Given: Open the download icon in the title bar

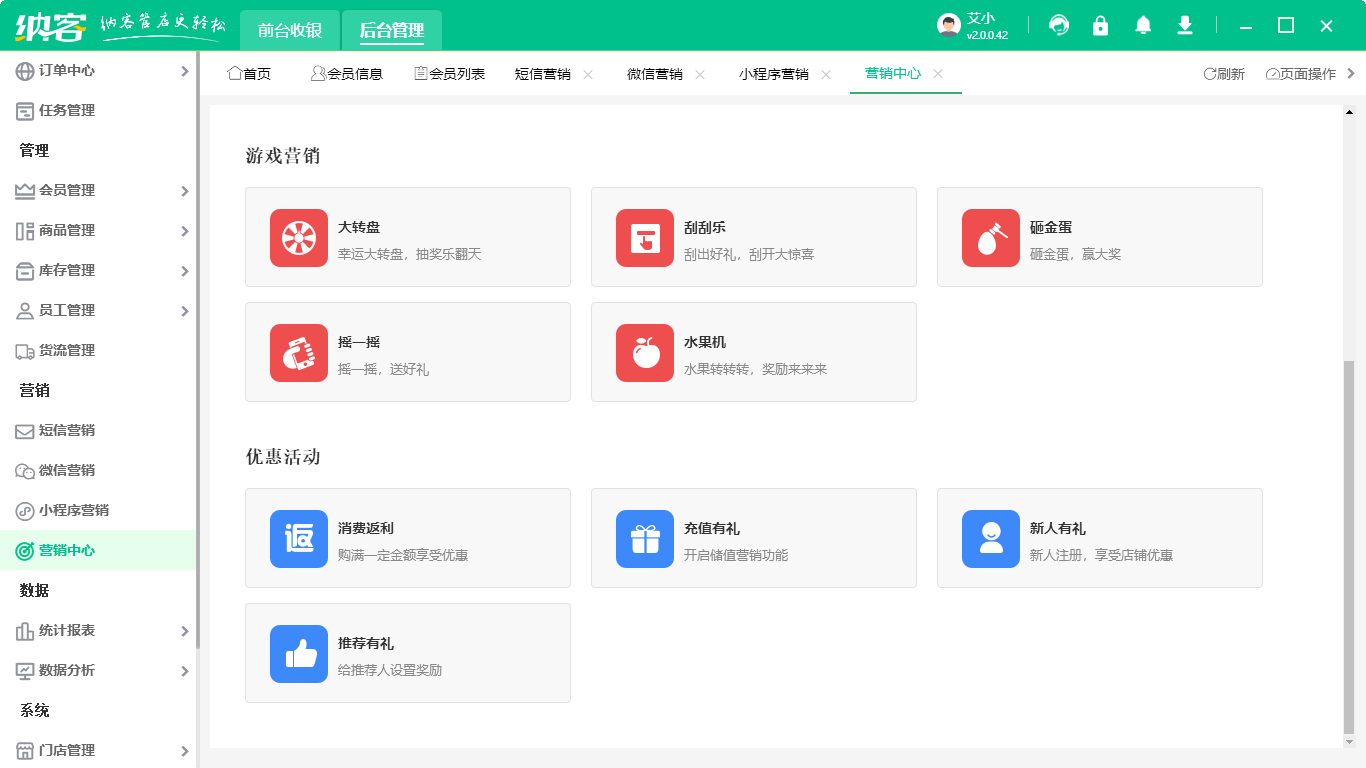Looking at the screenshot, I should coord(1184,25).
